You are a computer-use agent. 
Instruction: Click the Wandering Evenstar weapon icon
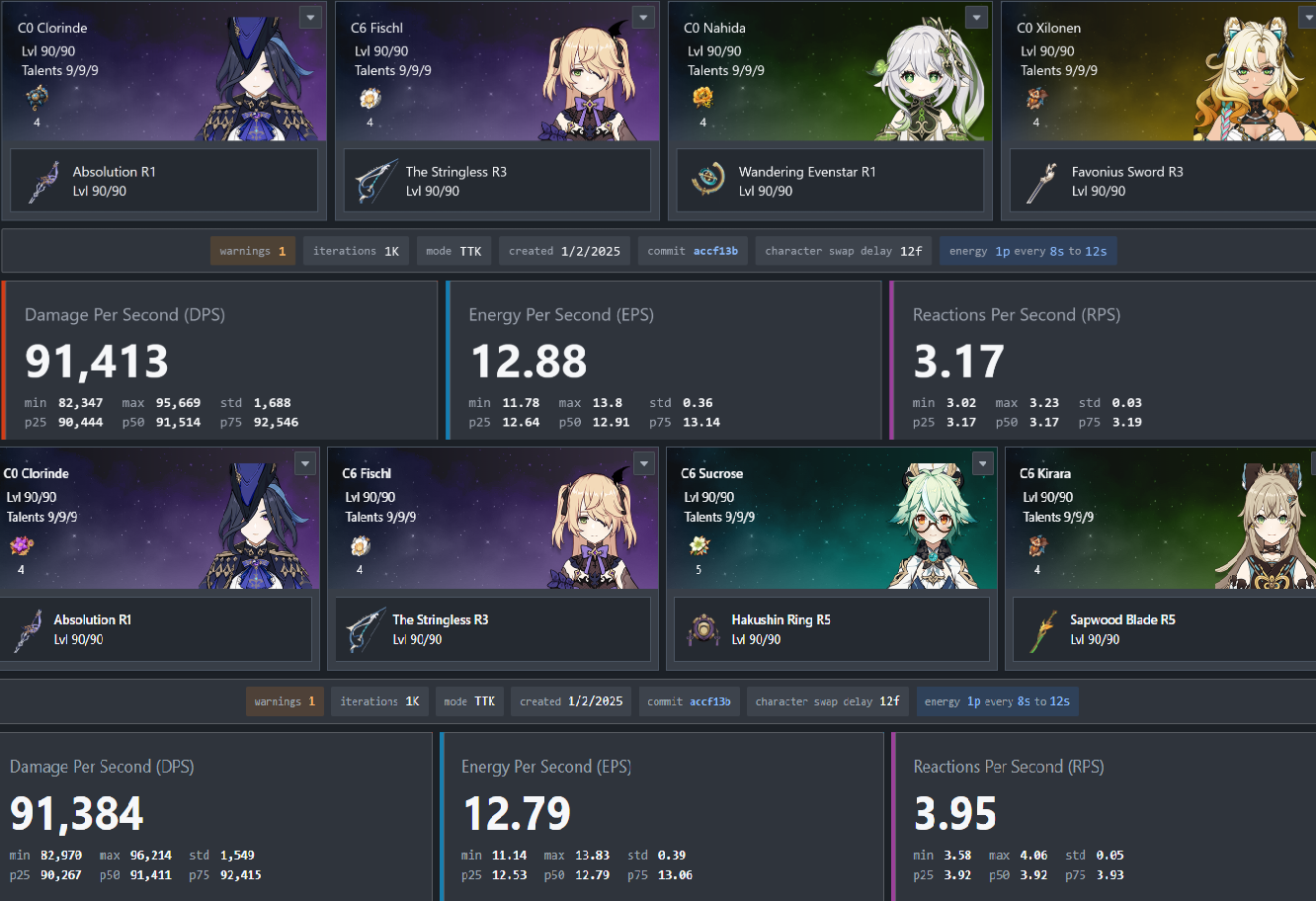(706, 181)
